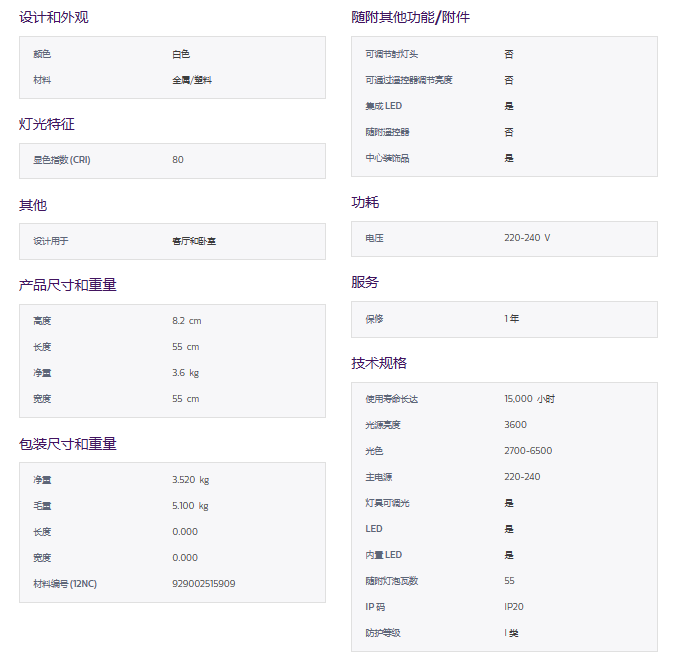The height and width of the screenshot is (662, 674).
Task: Select the packaging net weight '3.520 kg'
Action: (191, 480)
